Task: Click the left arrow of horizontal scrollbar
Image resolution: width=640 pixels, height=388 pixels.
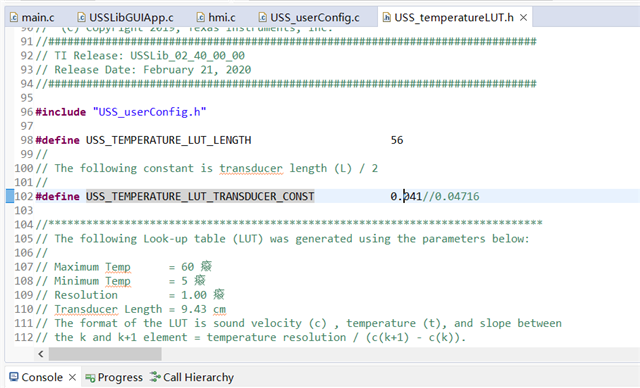Action: (x=41, y=354)
